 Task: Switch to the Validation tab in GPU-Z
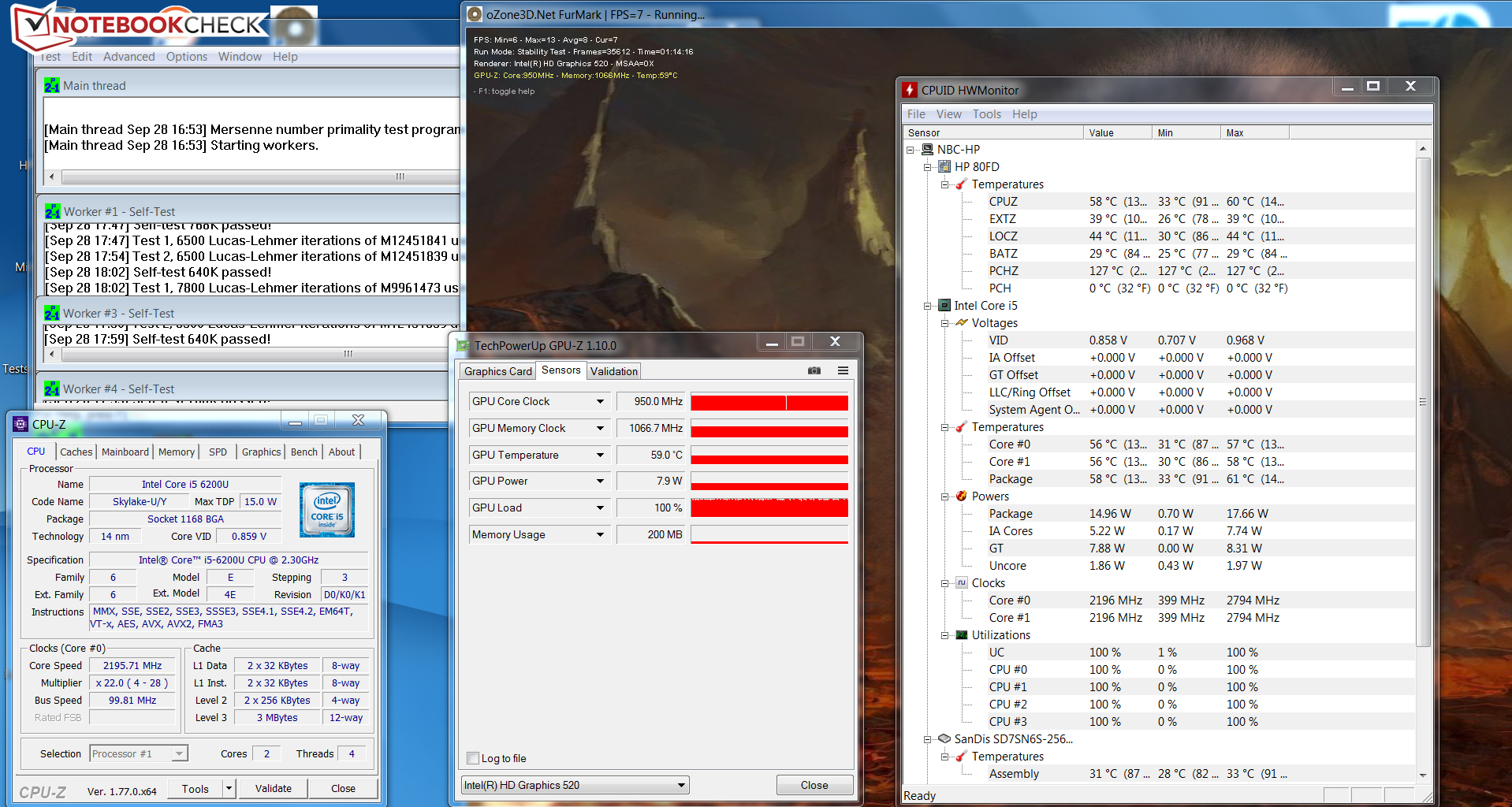(x=614, y=371)
